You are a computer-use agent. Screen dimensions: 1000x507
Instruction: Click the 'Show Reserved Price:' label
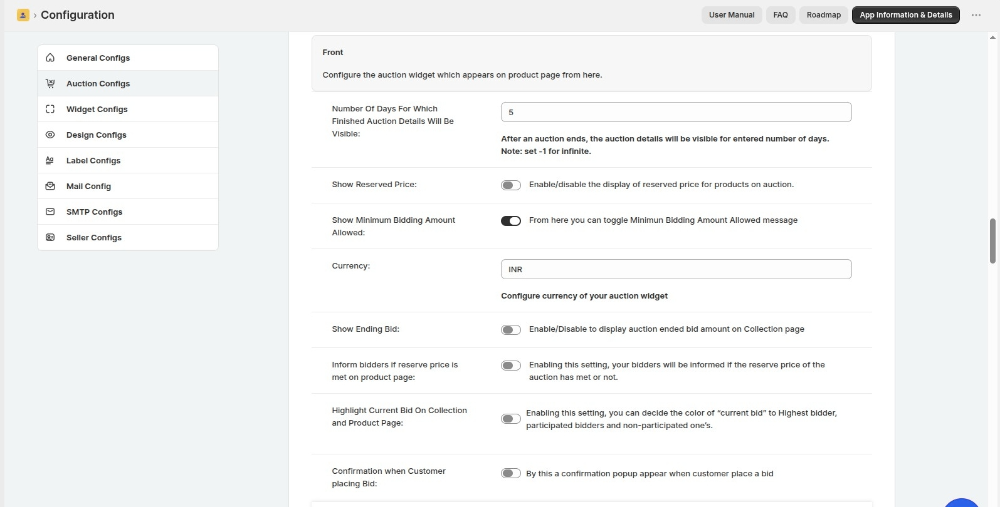point(374,184)
